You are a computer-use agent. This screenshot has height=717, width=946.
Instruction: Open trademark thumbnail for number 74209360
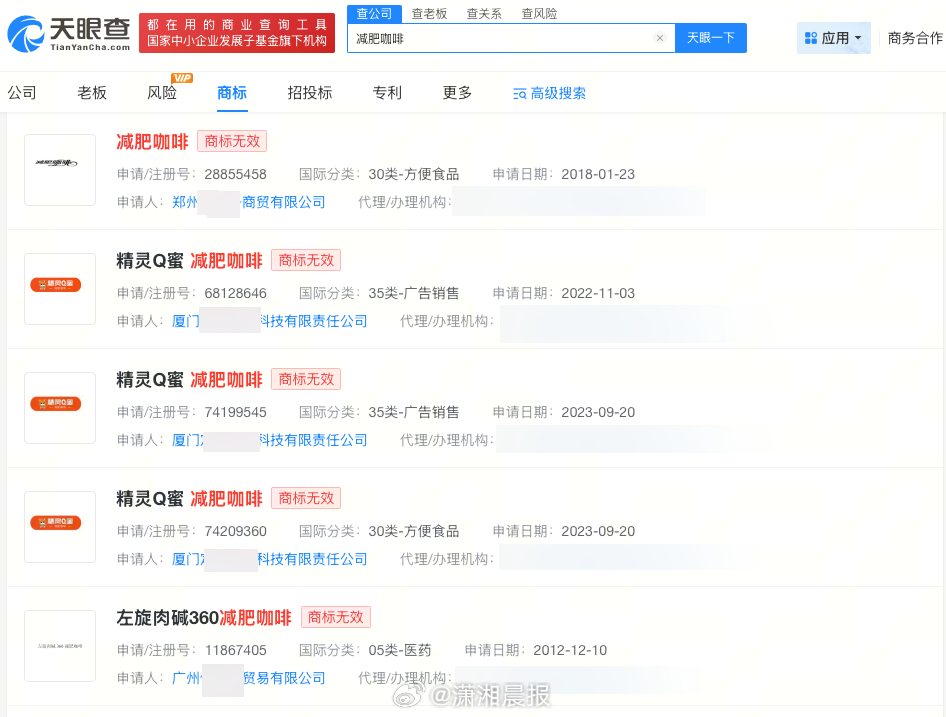(60, 526)
